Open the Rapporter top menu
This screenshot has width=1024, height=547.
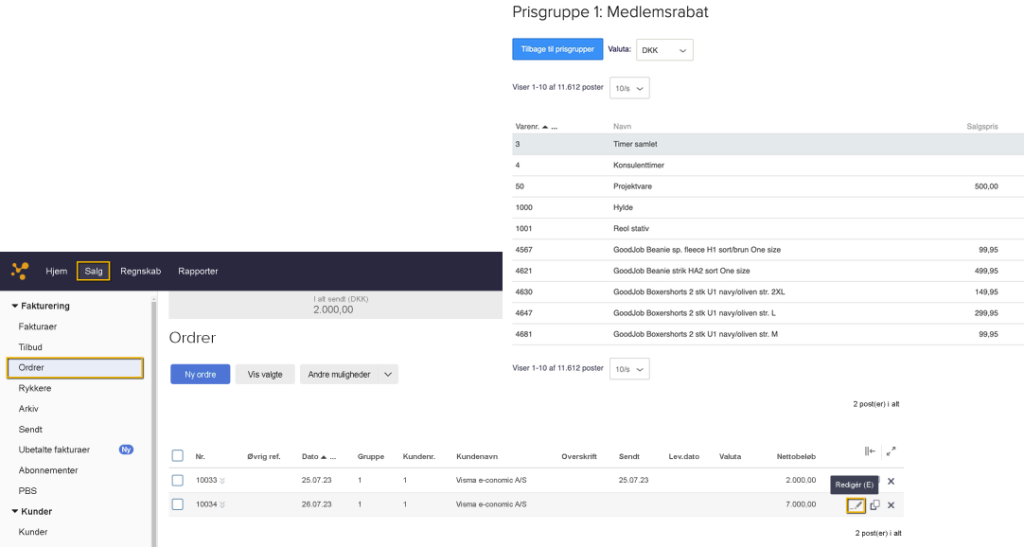[x=198, y=271]
